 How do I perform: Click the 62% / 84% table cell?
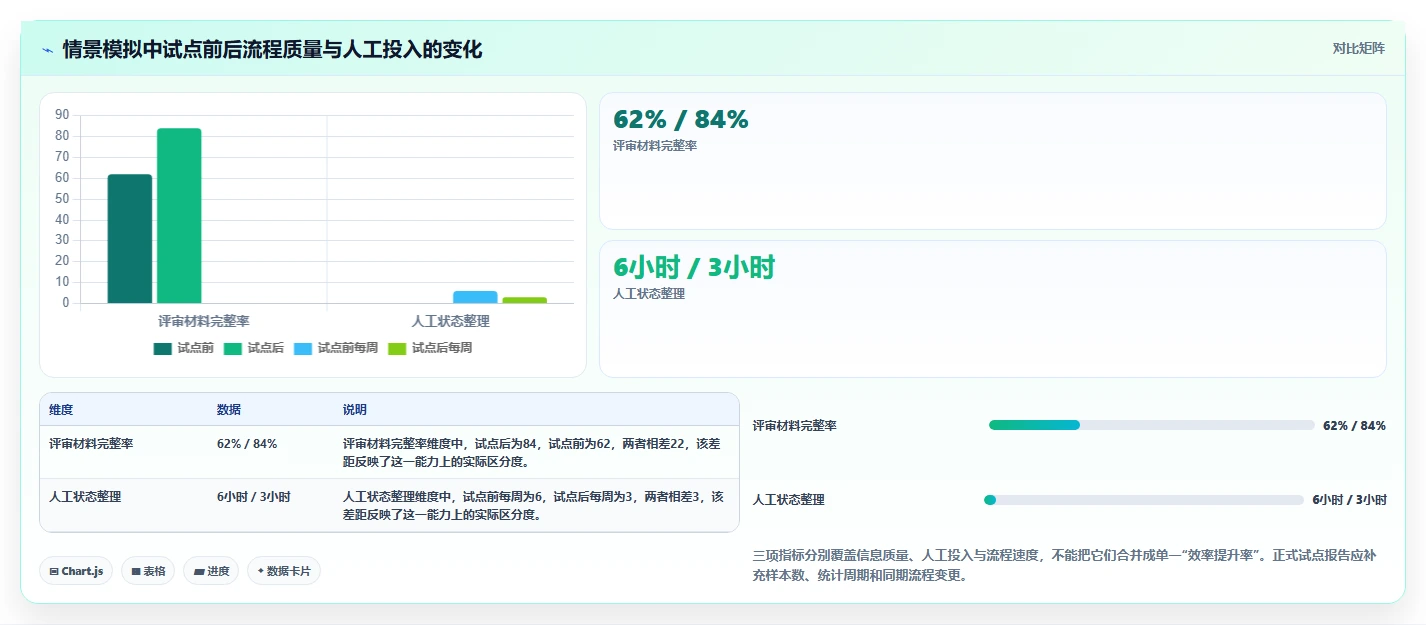coord(247,443)
